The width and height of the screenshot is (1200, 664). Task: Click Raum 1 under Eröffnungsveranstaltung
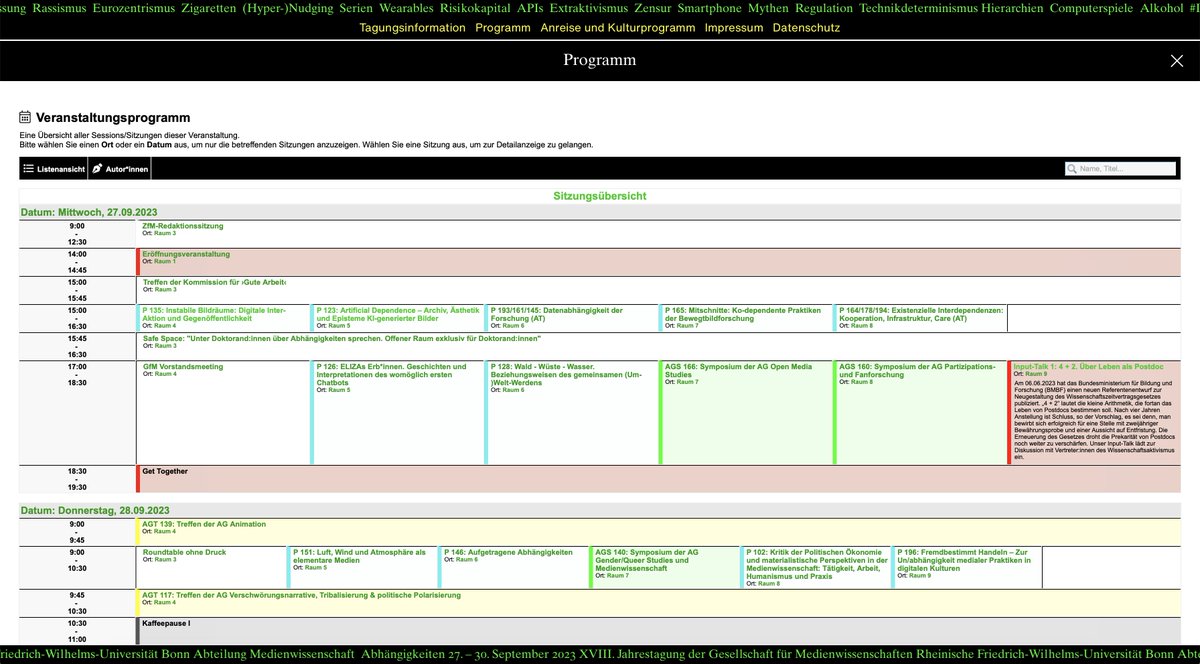coord(165,261)
